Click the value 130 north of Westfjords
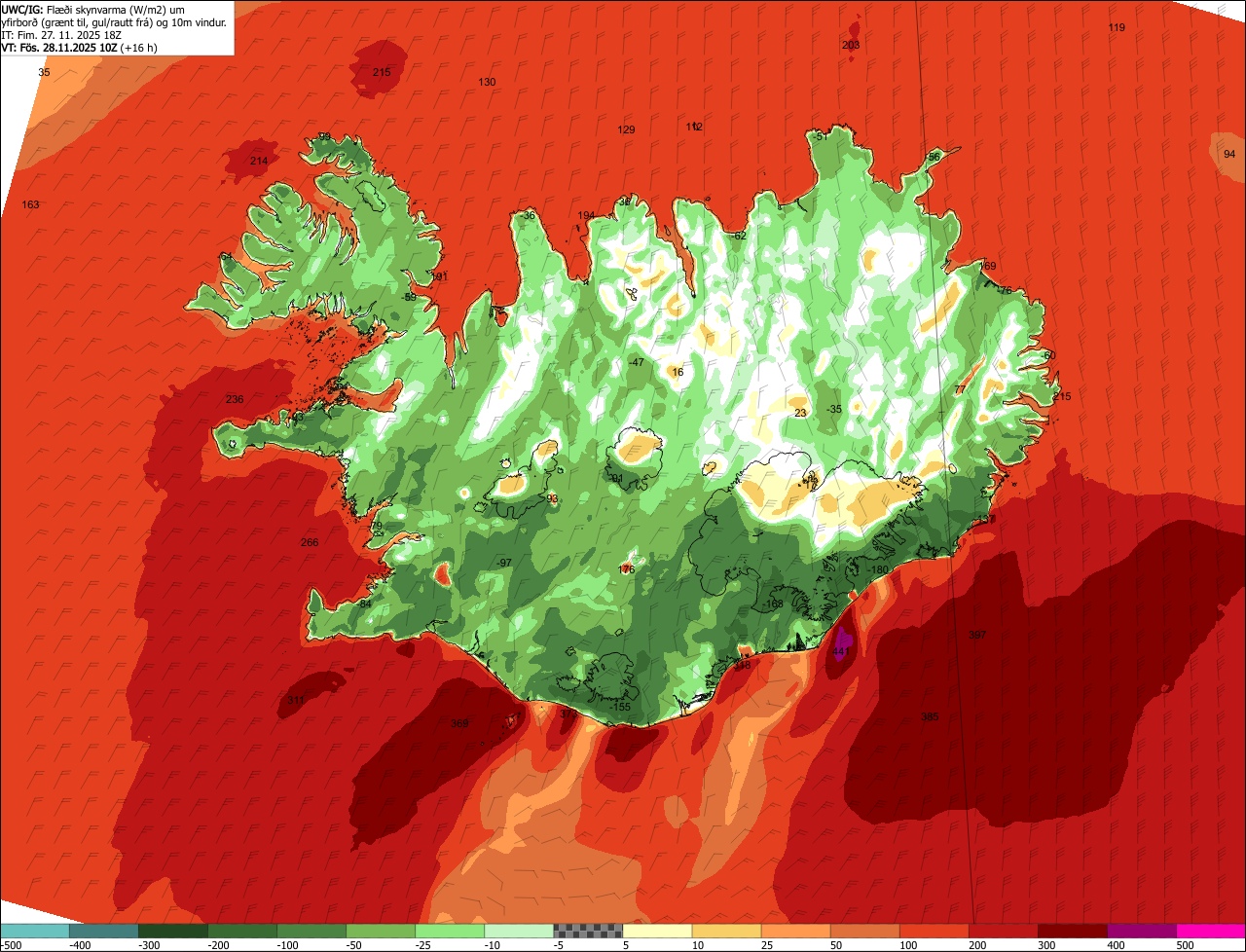Screen dimensions: 1246x952 (487, 82)
